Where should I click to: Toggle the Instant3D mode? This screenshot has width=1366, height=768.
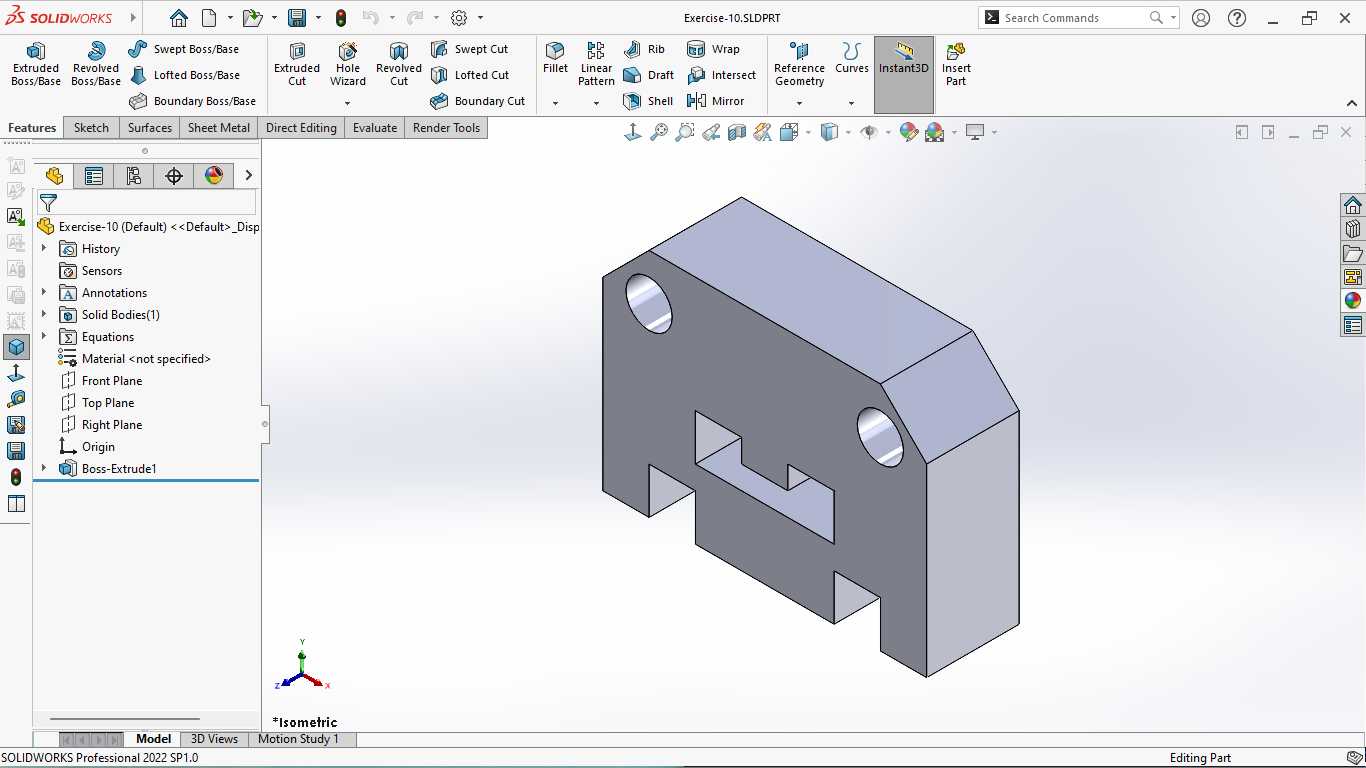tap(904, 75)
